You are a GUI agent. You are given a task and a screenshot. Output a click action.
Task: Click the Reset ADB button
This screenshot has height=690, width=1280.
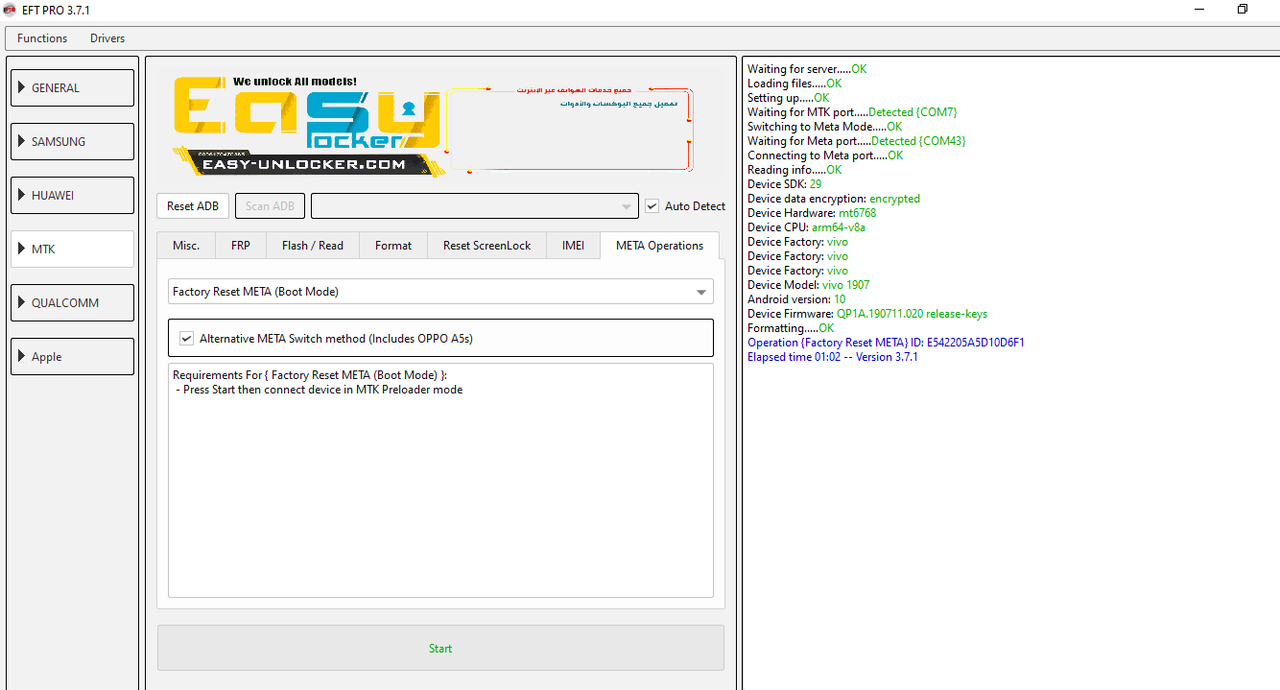(x=193, y=206)
